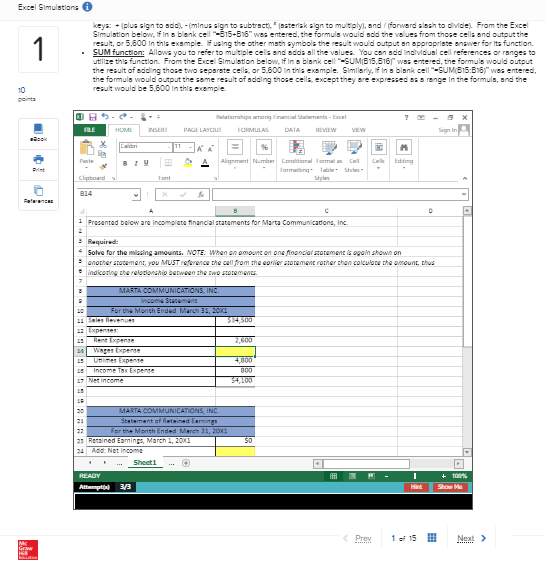Screen dimensions: 545x569
Task: Switch to Page Layout view in status bar
Action: (352, 476)
